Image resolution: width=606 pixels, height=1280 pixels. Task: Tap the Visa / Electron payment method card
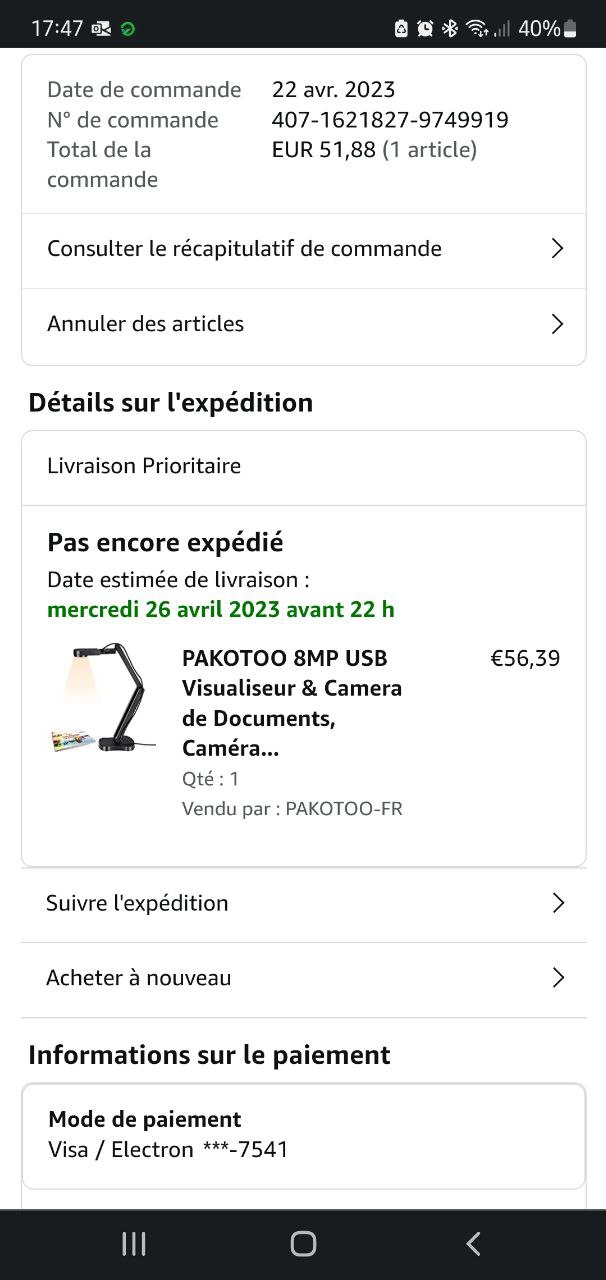pos(303,1136)
